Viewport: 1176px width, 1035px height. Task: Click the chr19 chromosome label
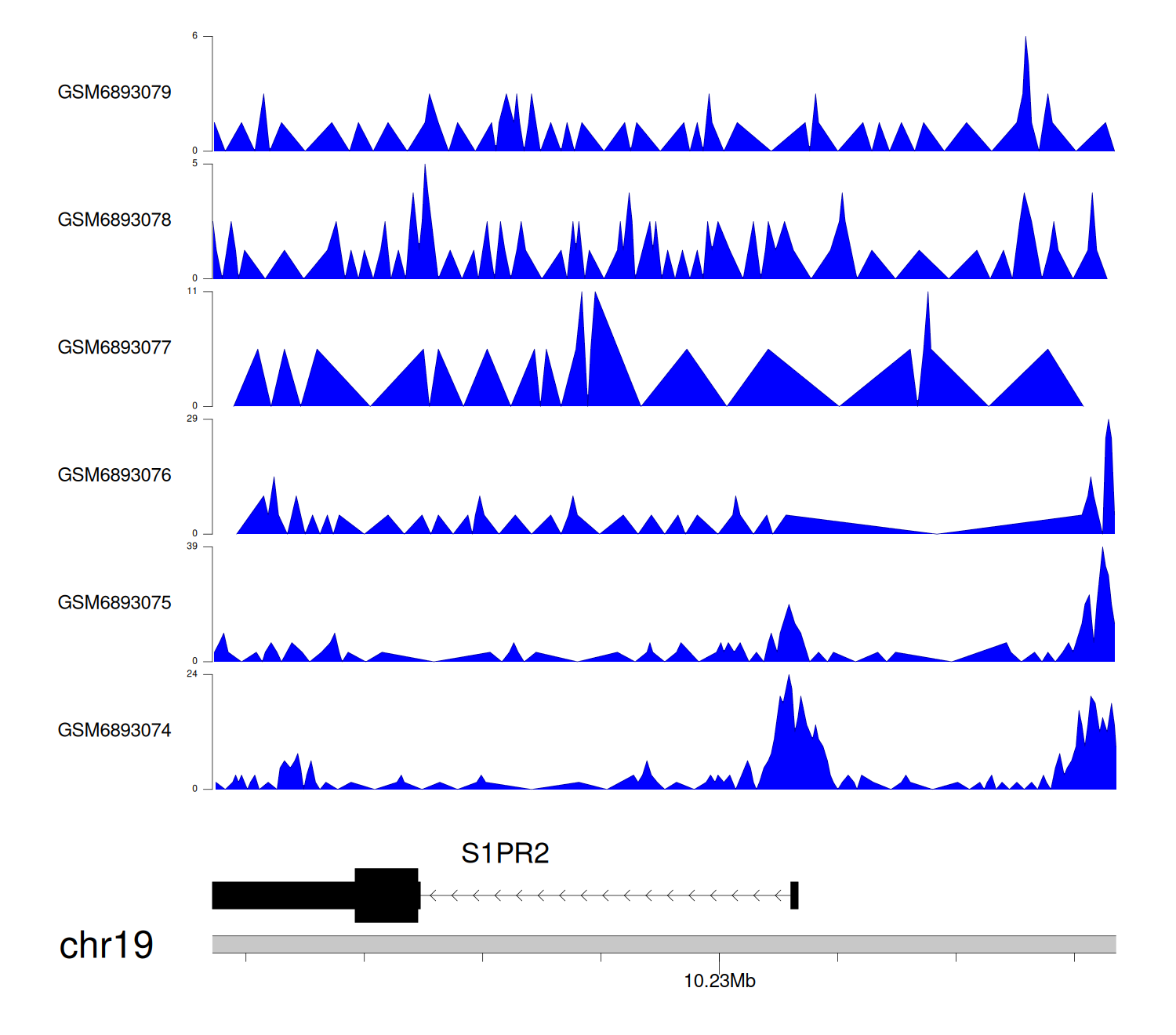click(x=106, y=946)
